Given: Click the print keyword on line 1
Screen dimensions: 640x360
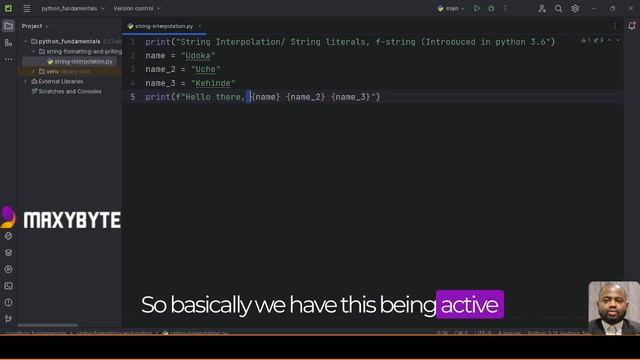Looking at the screenshot, I should pos(158,42).
